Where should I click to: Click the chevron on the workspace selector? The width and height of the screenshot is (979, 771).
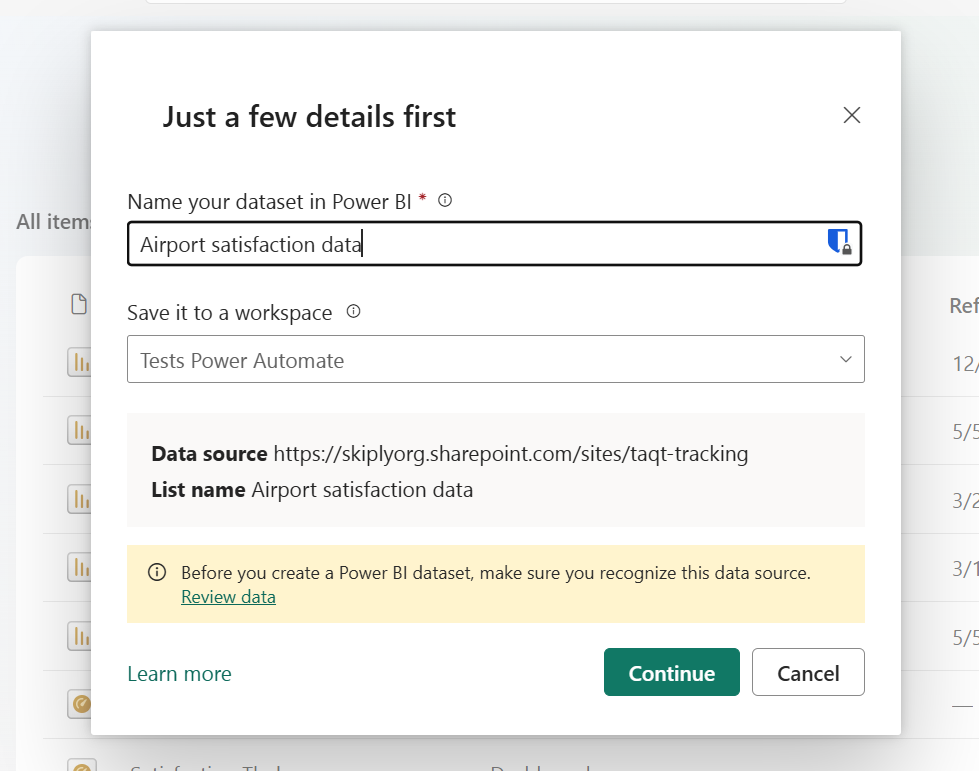(845, 358)
